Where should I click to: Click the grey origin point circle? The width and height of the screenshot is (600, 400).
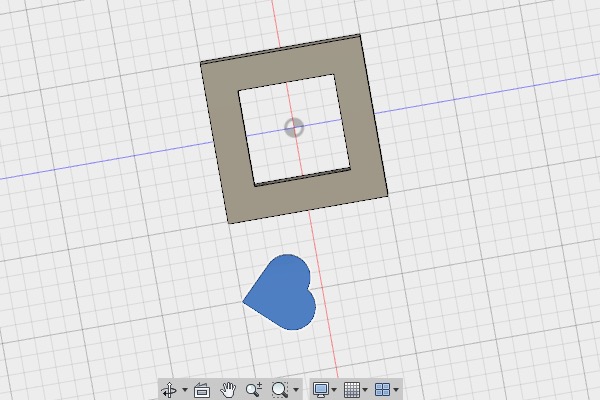pyautogui.click(x=294, y=128)
